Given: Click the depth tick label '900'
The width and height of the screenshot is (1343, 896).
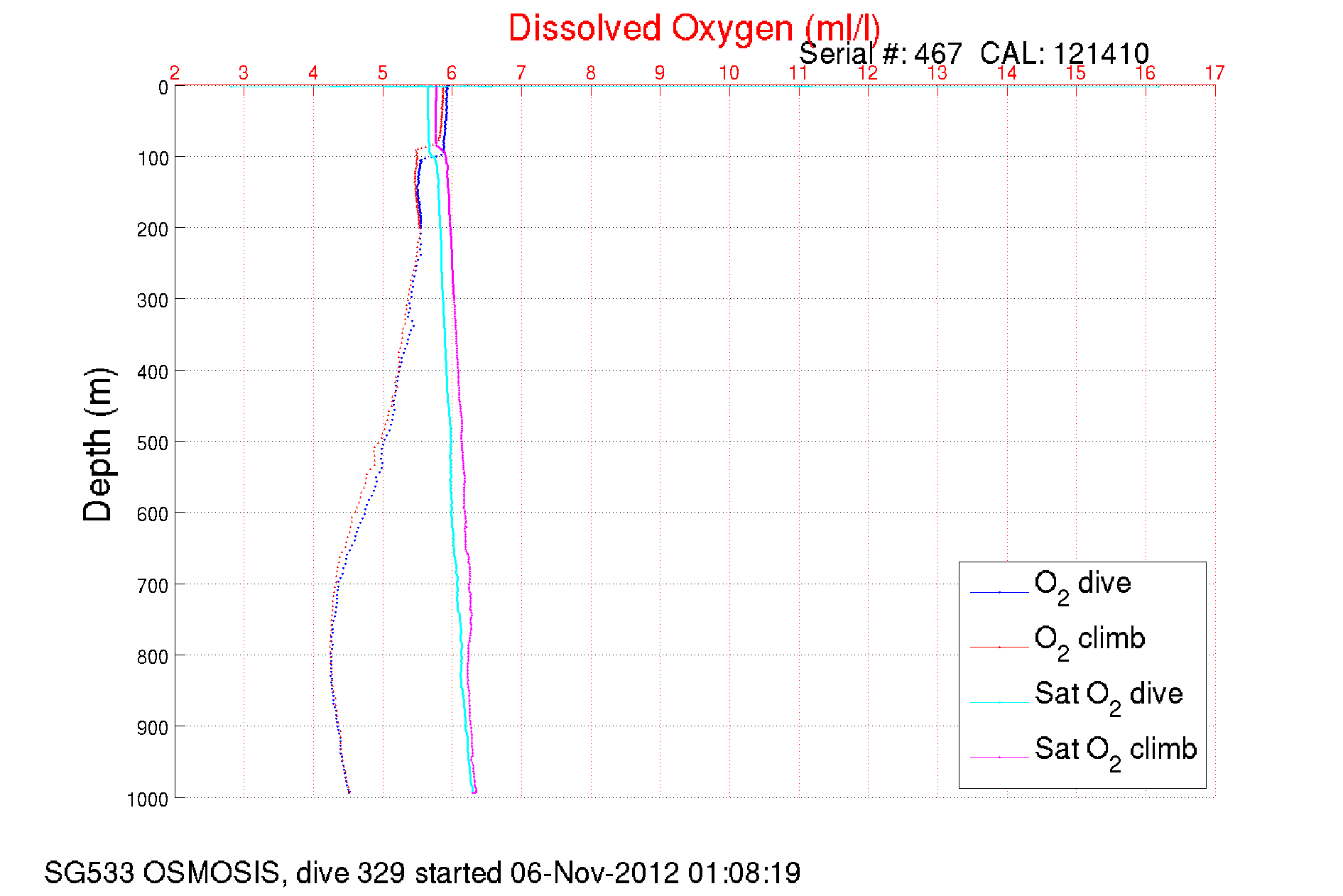Looking at the screenshot, I should [153, 728].
